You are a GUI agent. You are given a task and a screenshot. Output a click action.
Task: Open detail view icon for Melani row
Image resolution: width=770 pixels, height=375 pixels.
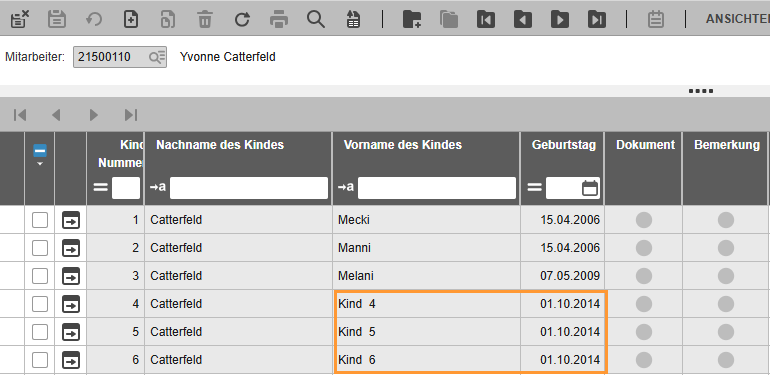click(71, 276)
